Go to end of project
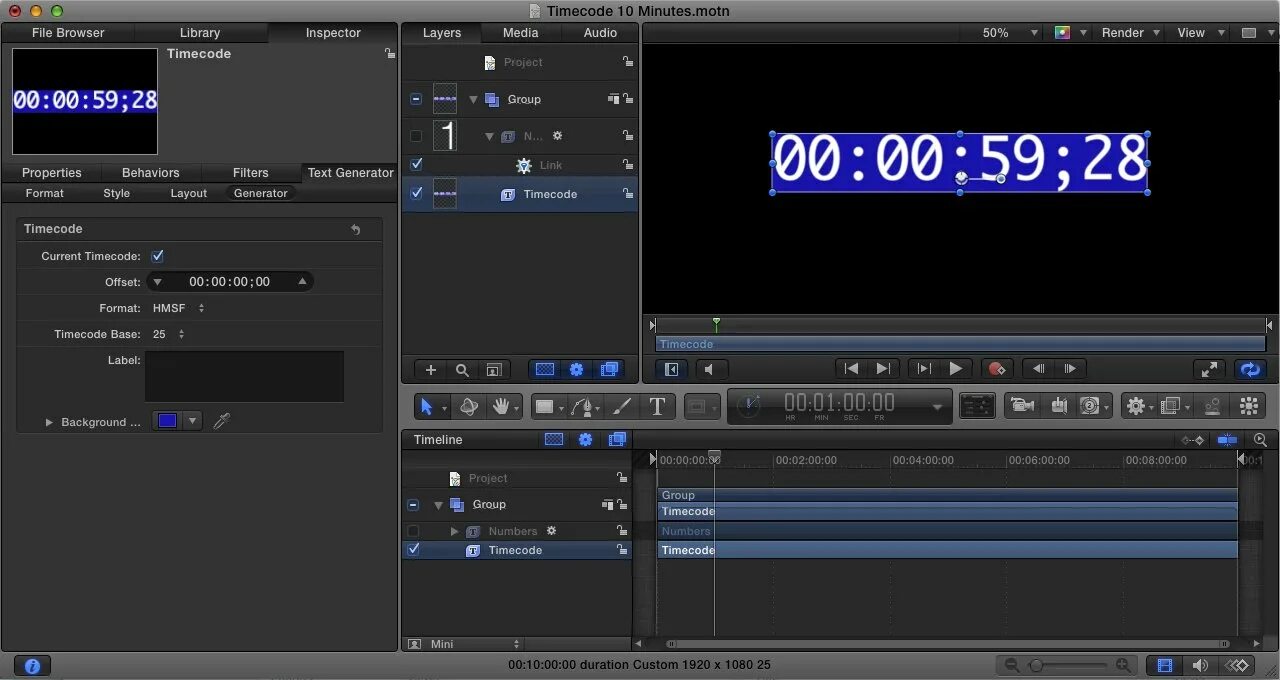The image size is (1280, 680). (x=882, y=369)
